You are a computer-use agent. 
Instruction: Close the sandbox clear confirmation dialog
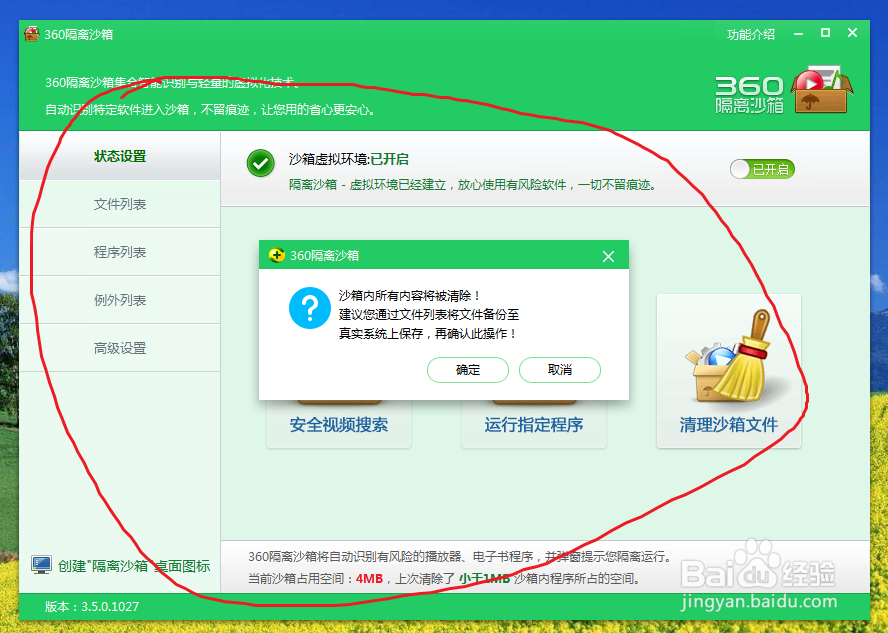608,256
